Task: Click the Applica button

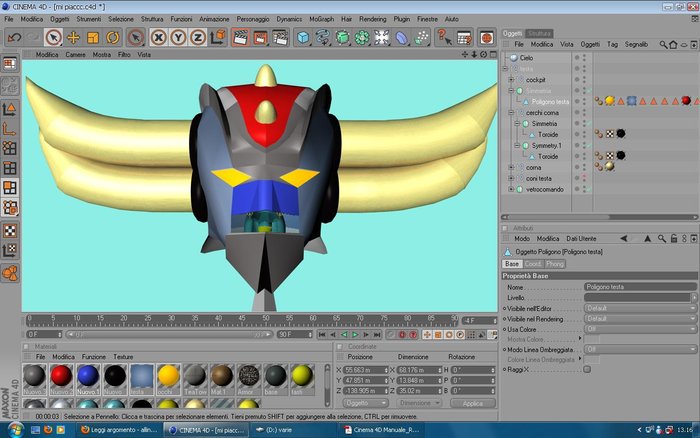Action: [473, 403]
